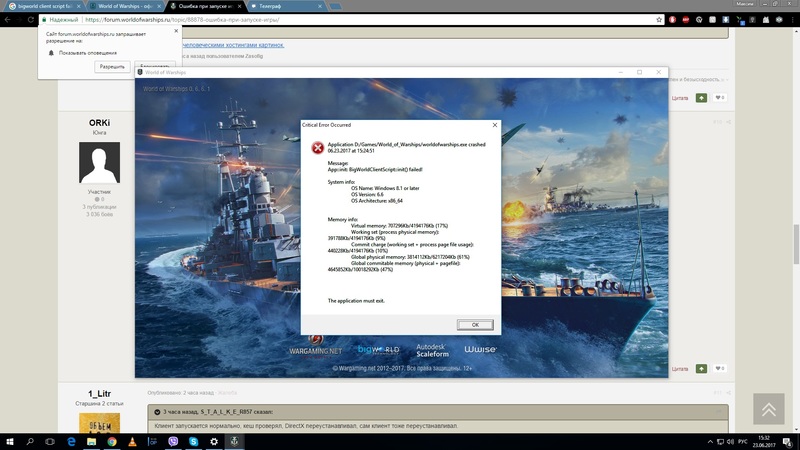800x450 pixels.
Task: Close the Critical Error Occurred dialog
Action: click(494, 125)
